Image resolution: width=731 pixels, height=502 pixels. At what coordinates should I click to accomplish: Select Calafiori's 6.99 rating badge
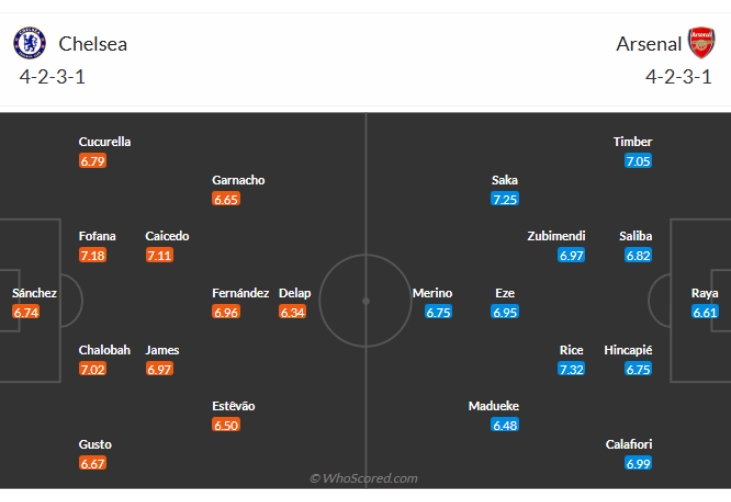click(638, 463)
